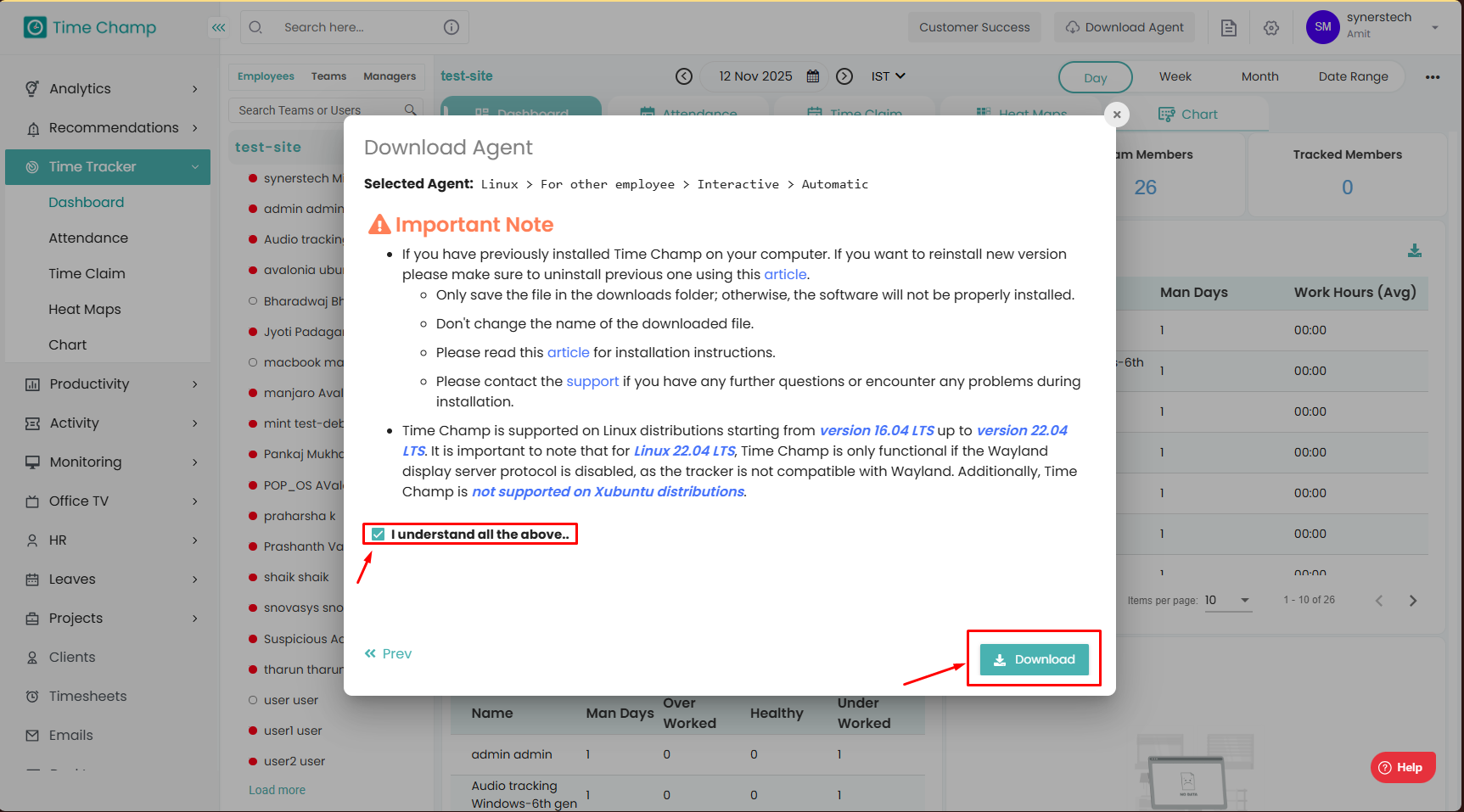The image size is (1464, 812).
Task: Open the Chart tab in dashboard
Action: (x=1188, y=115)
